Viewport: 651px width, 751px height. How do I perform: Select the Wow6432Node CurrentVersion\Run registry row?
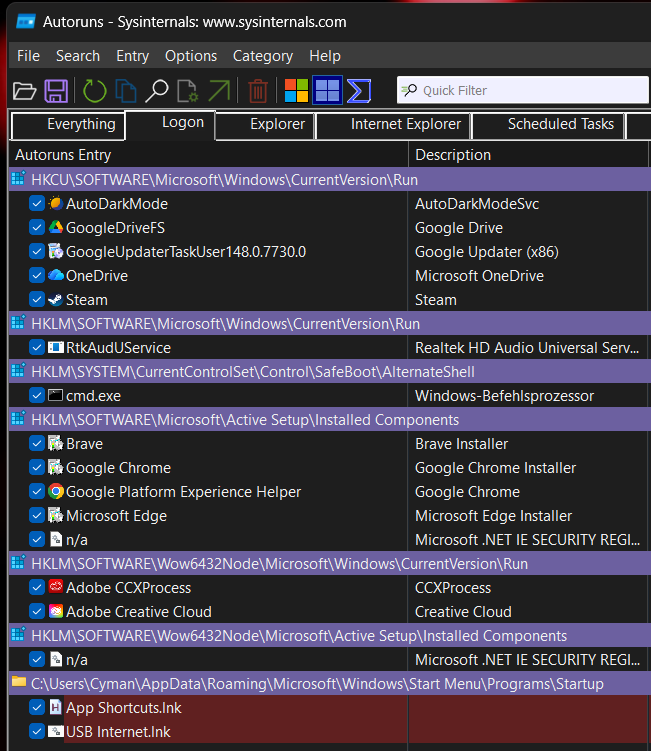point(330,563)
